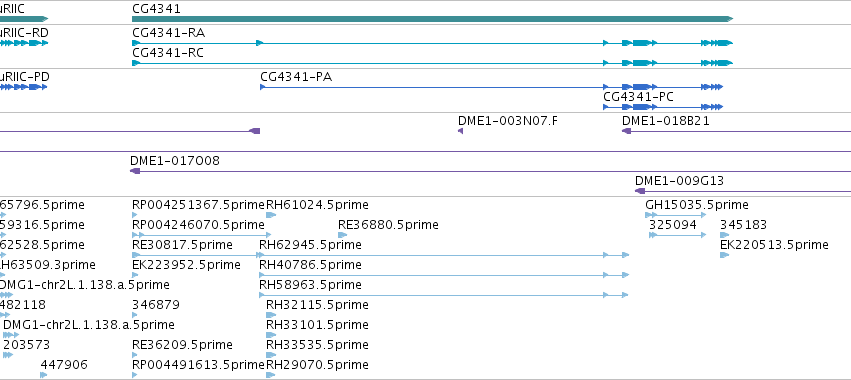Screen dimensions: 851x380
Task: Click the RH29070.5prime EST arrow
Action: point(271,375)
